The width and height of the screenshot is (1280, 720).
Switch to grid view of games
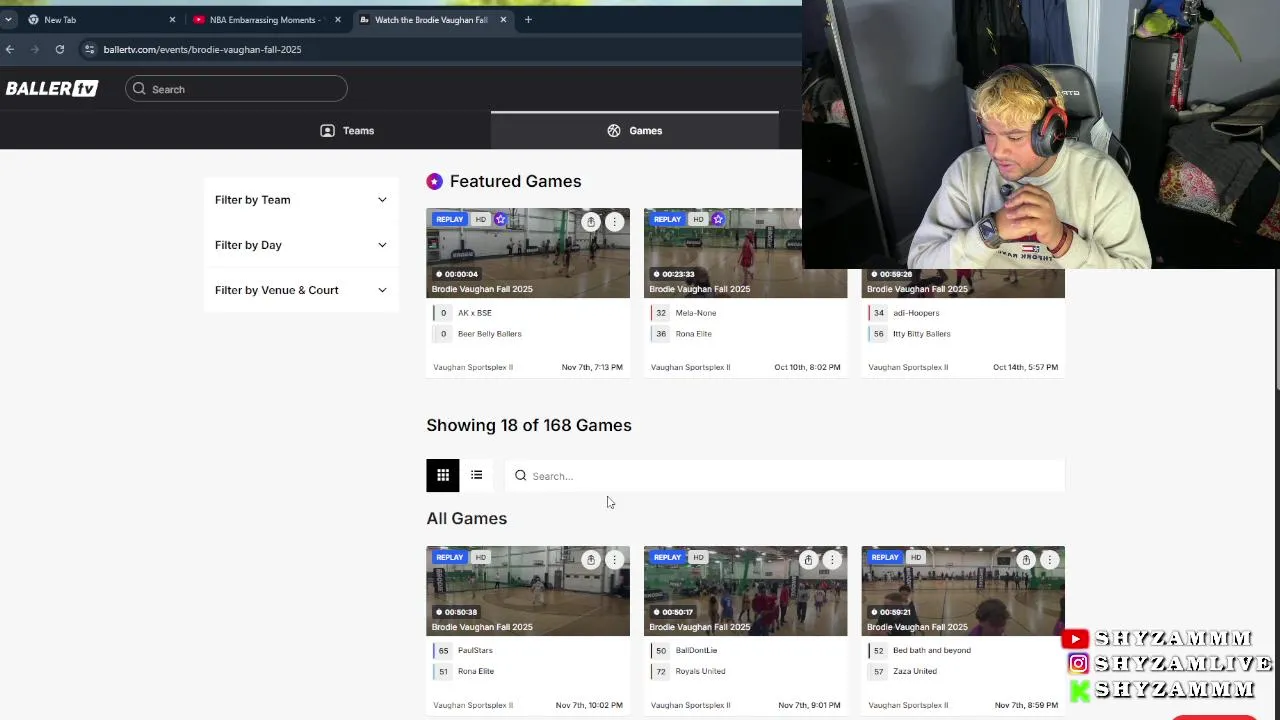[443, 476]
